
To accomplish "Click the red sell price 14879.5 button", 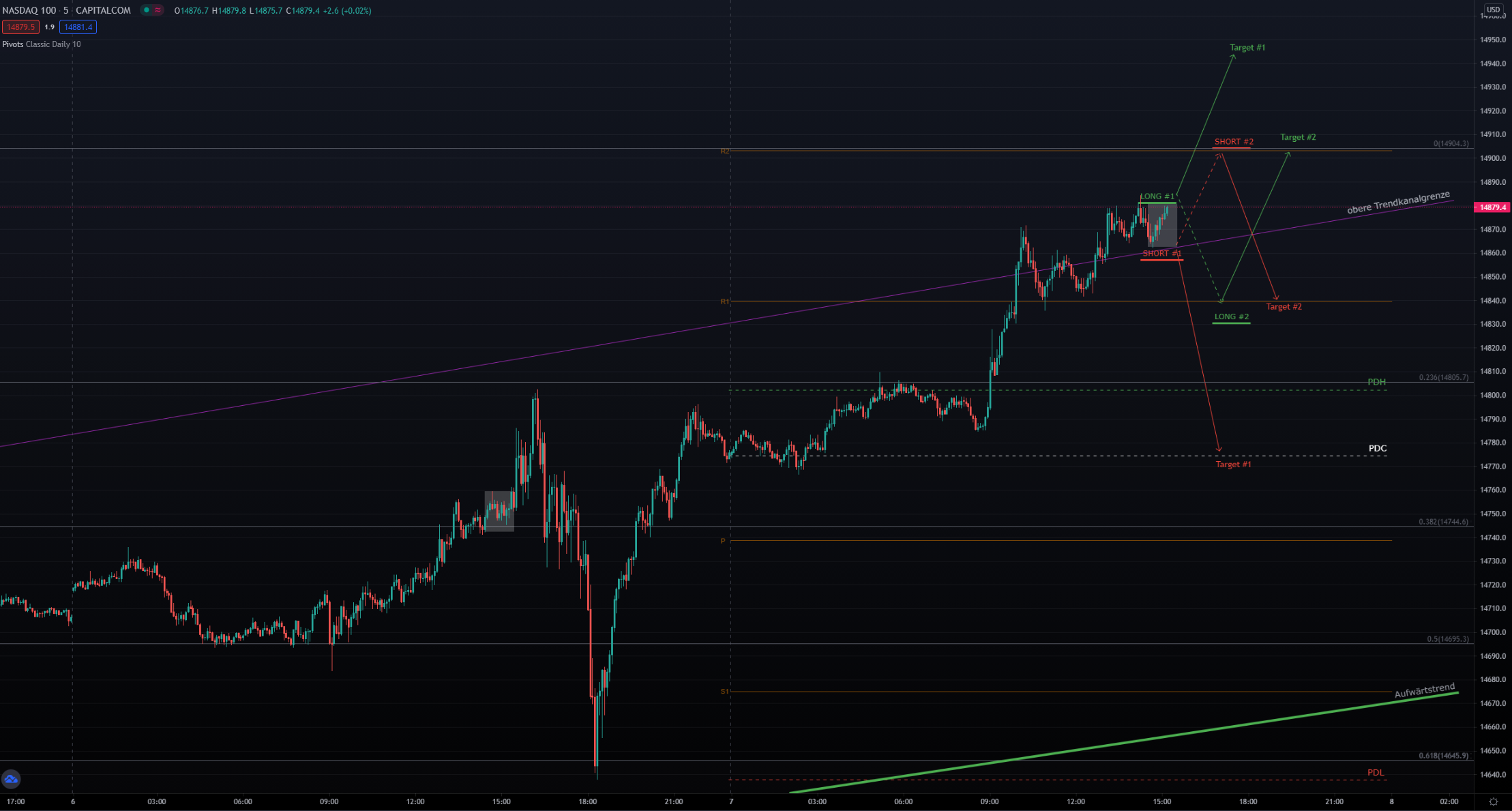I will click(20, 27).
